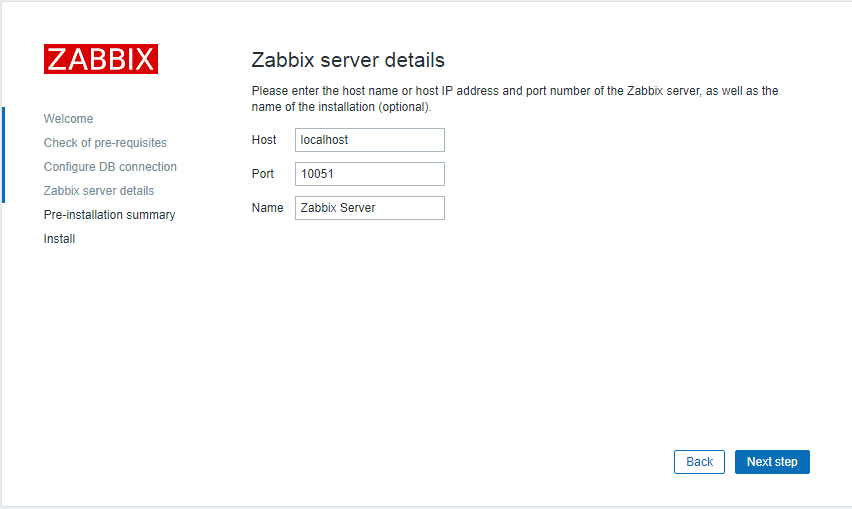The image size is (852, 509).
Task: Focus the Host input field
Action: (369, 140)
